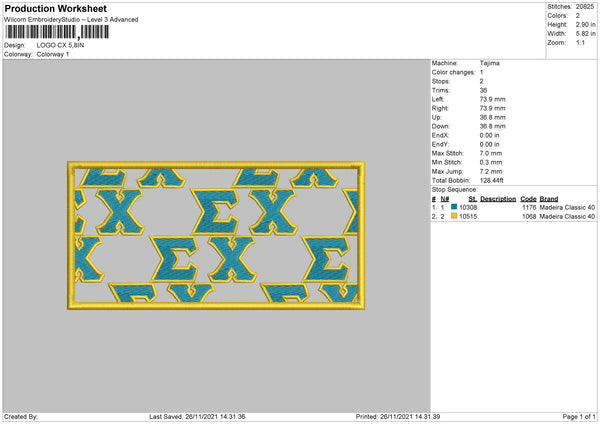Screen dimensions: 600x424
Task: Click the 'Colorway 1' value
Action: tap(53, 54)
